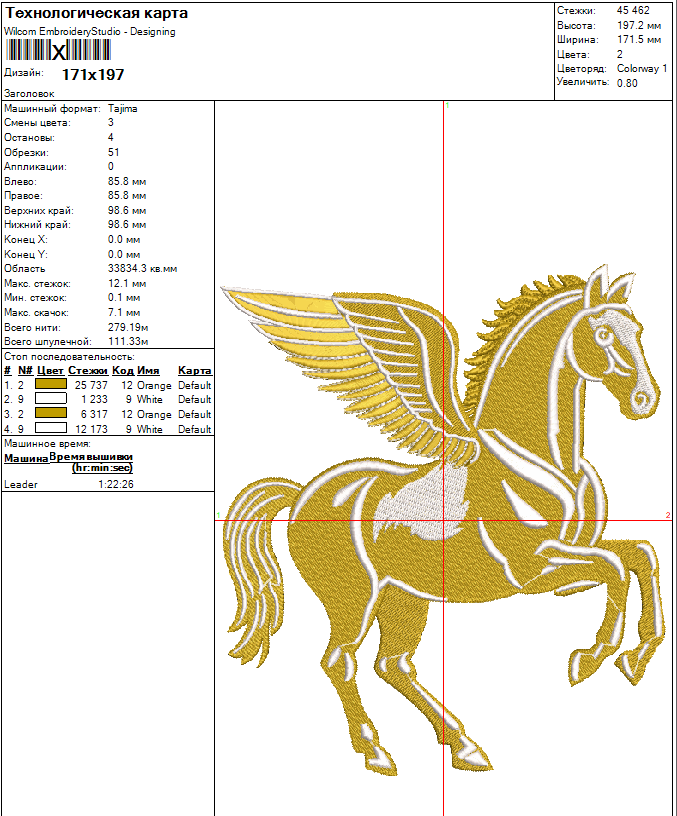The width and height of the screenshot is (677, 816).
Task: Click the "Машина" header under machine time
Action: pyautogui.click(x=26, y=458)
